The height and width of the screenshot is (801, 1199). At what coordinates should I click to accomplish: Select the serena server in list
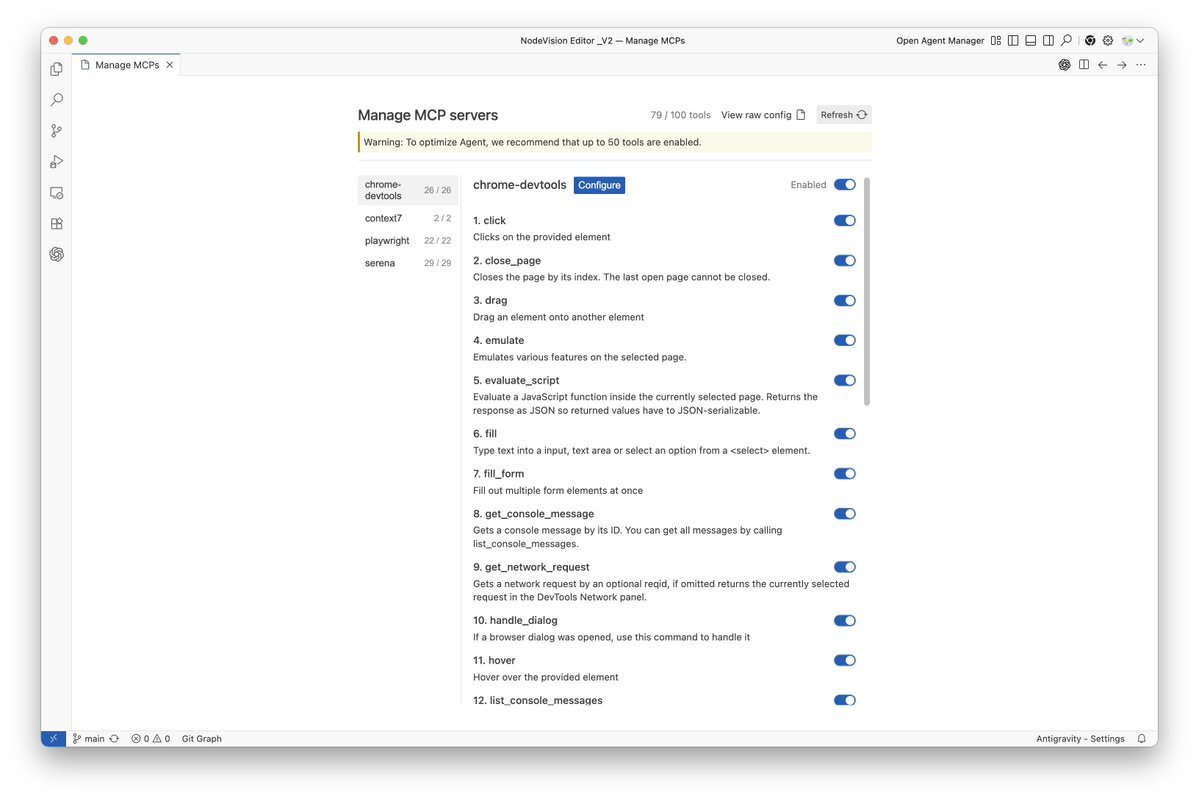(x=380, y=263)
